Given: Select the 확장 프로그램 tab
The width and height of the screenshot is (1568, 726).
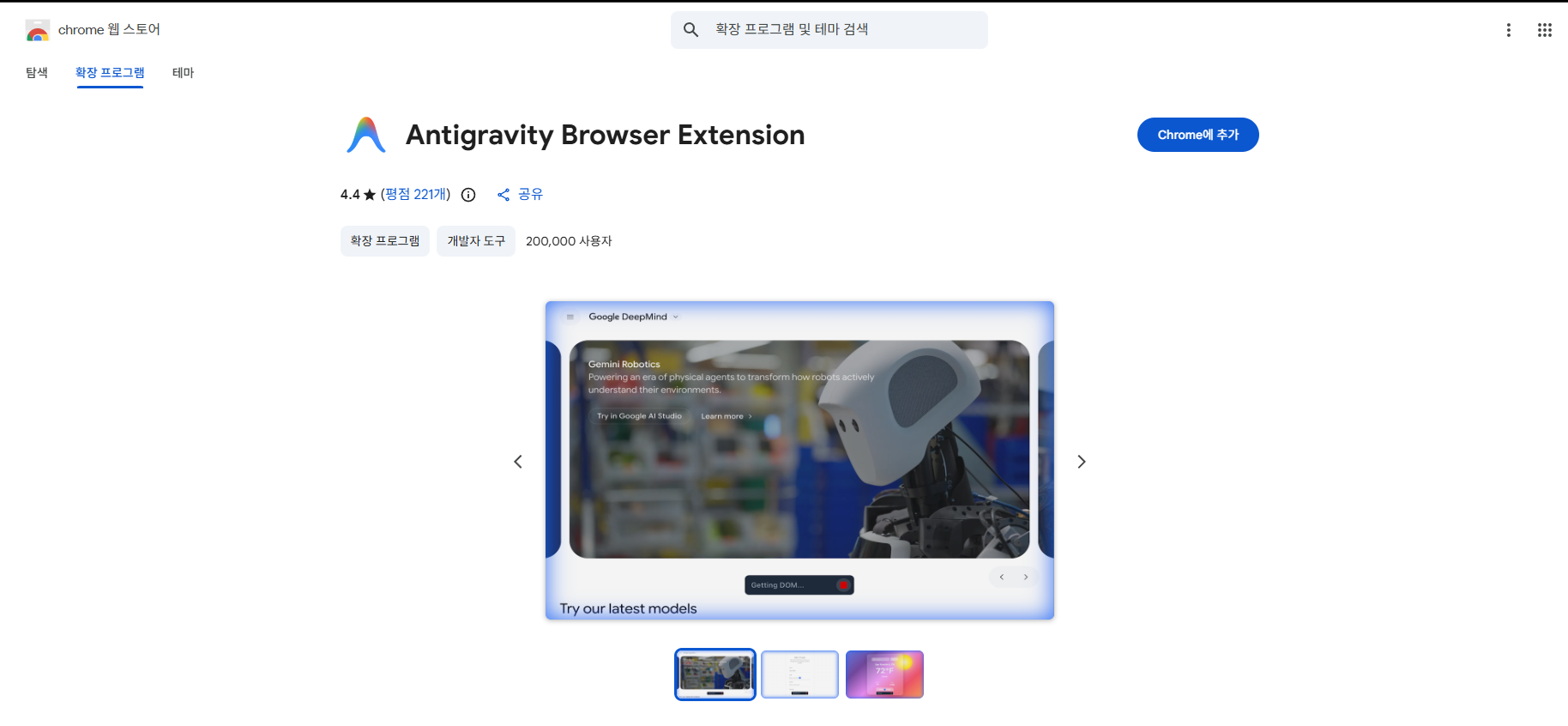Looking at the screenshot, I should pyautogui.click(x=110, y=73).
